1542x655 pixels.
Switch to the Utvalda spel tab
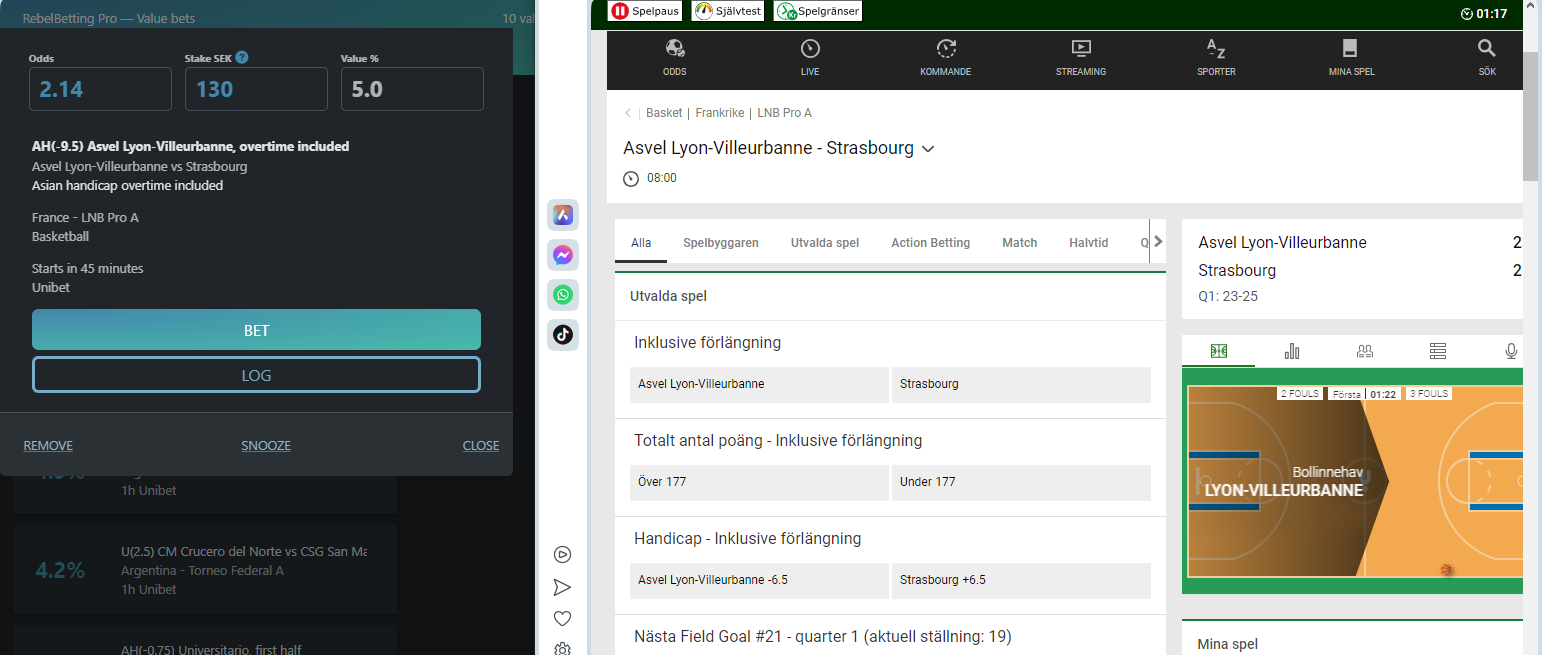(825, 242)
